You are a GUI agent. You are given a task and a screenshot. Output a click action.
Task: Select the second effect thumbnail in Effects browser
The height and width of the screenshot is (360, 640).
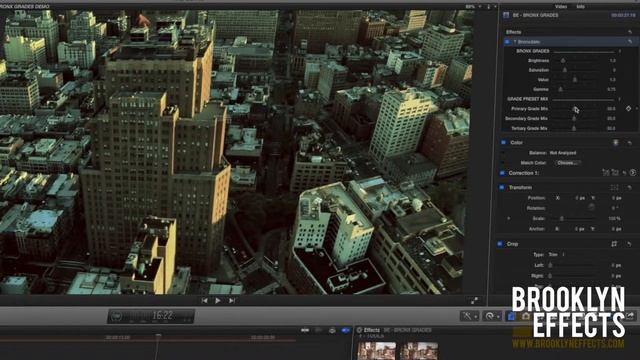pos(419,351)
